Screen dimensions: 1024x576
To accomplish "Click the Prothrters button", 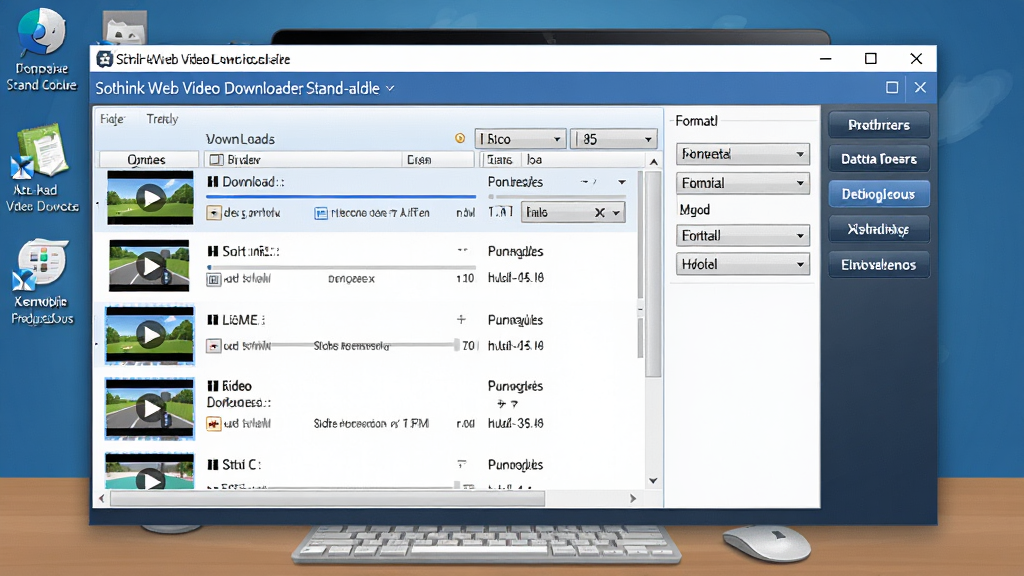I will [878, 125].
